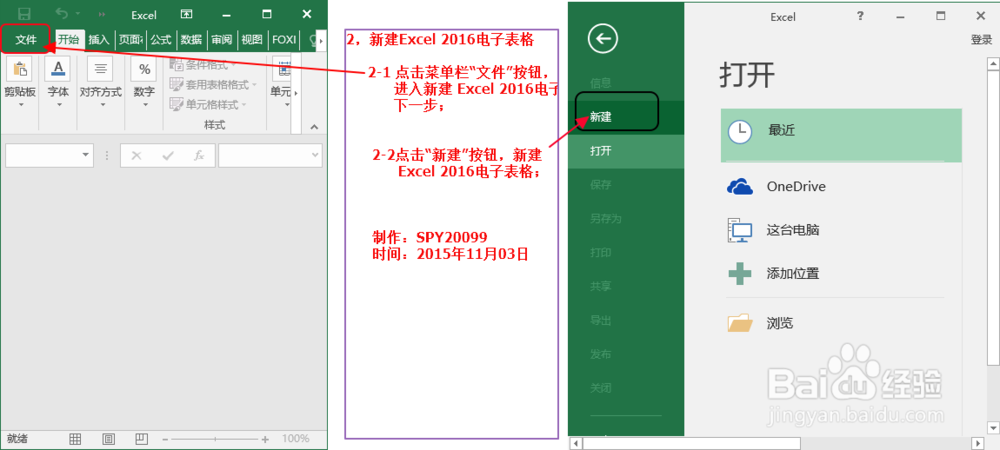Switch to the 插入 ribbon tab
1000x450 pixels.
[x=99, y=40]
